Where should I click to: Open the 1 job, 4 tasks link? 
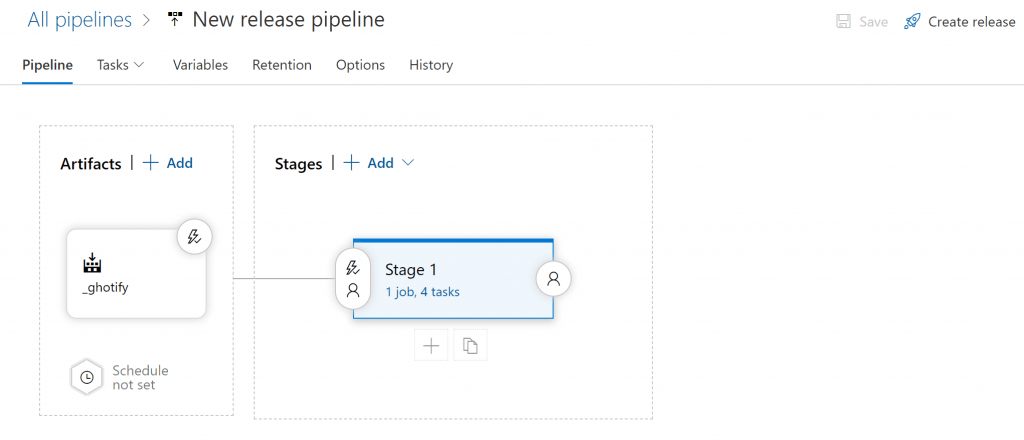coord(423,292)
